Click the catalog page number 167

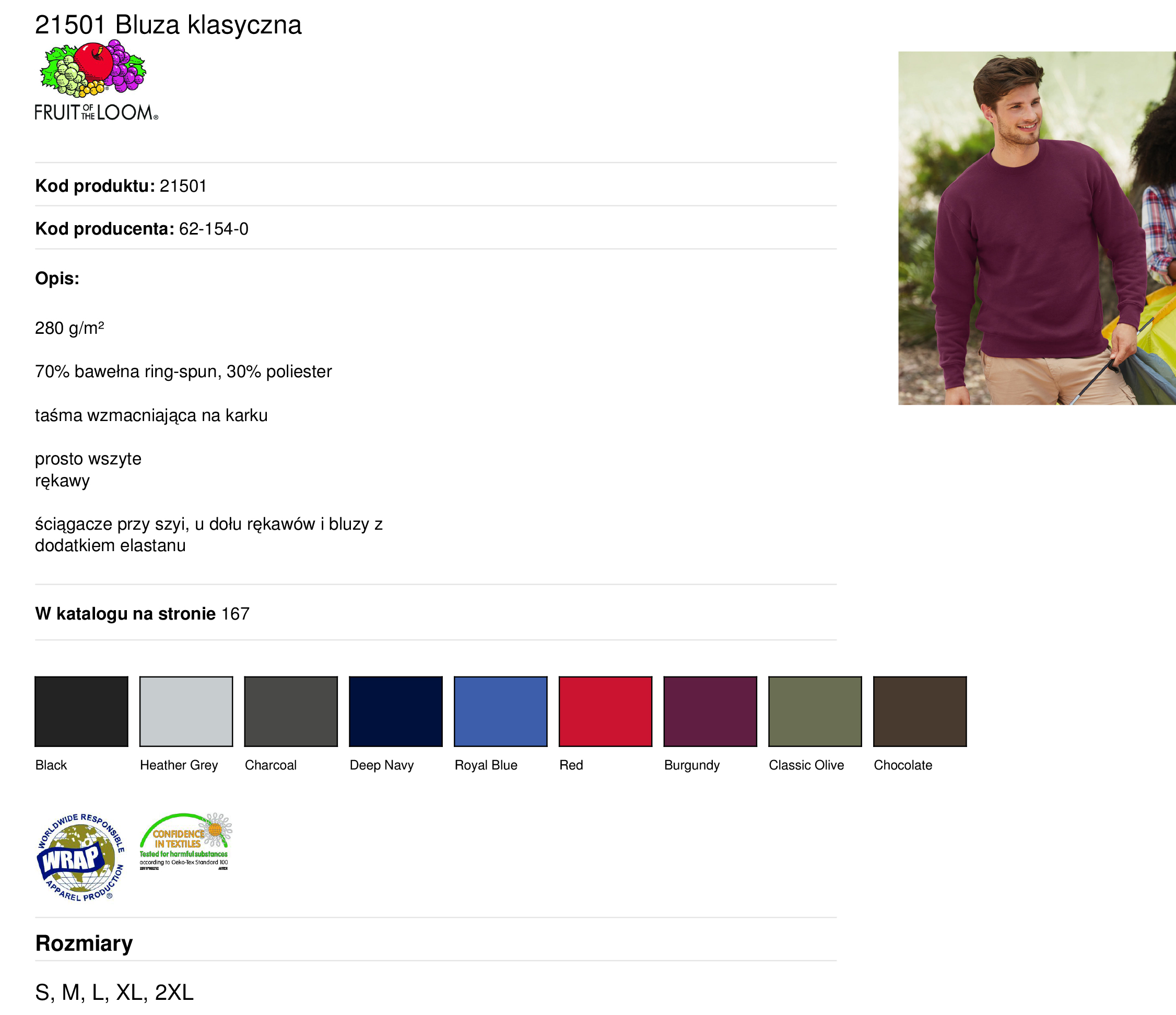236,614
